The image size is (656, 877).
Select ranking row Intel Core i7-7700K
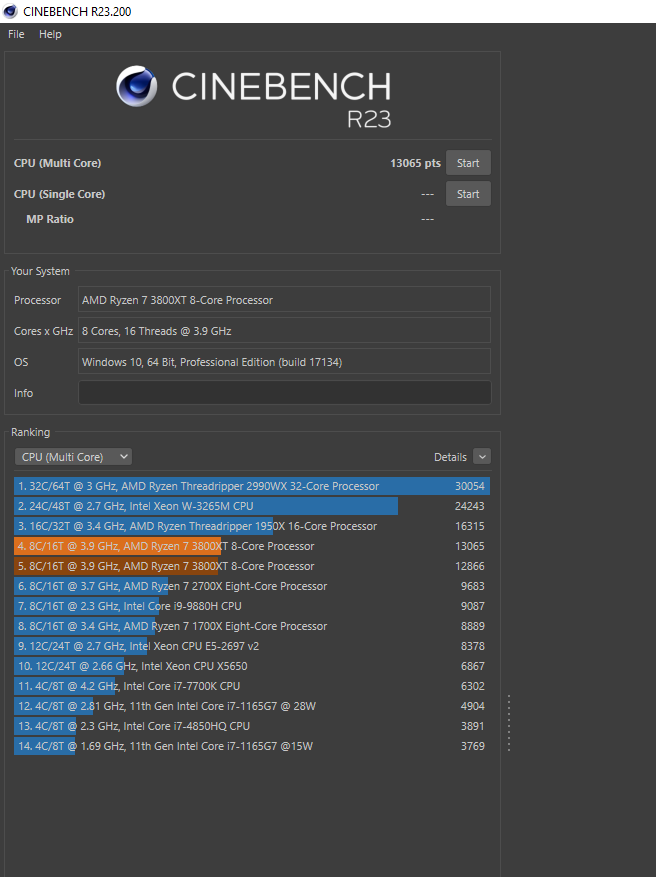(x=252, y=686)
